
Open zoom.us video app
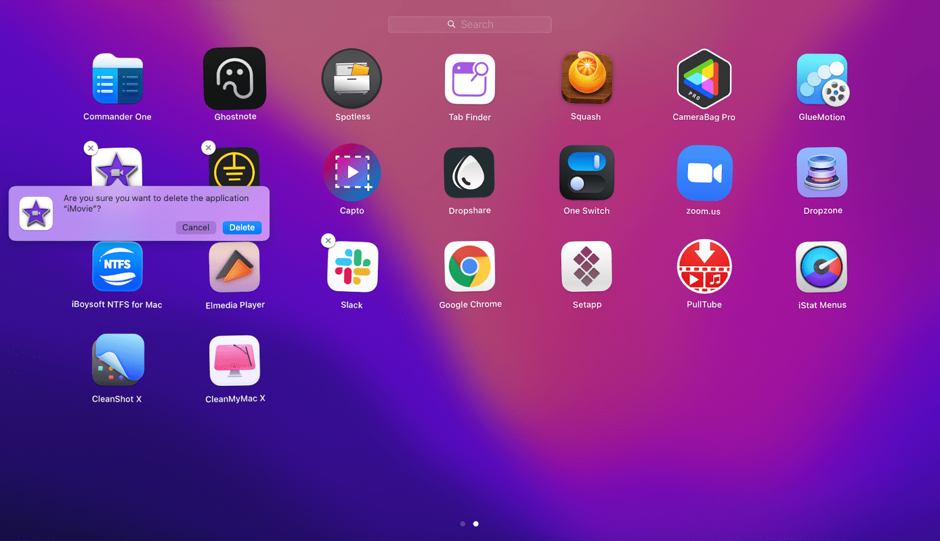704,173
